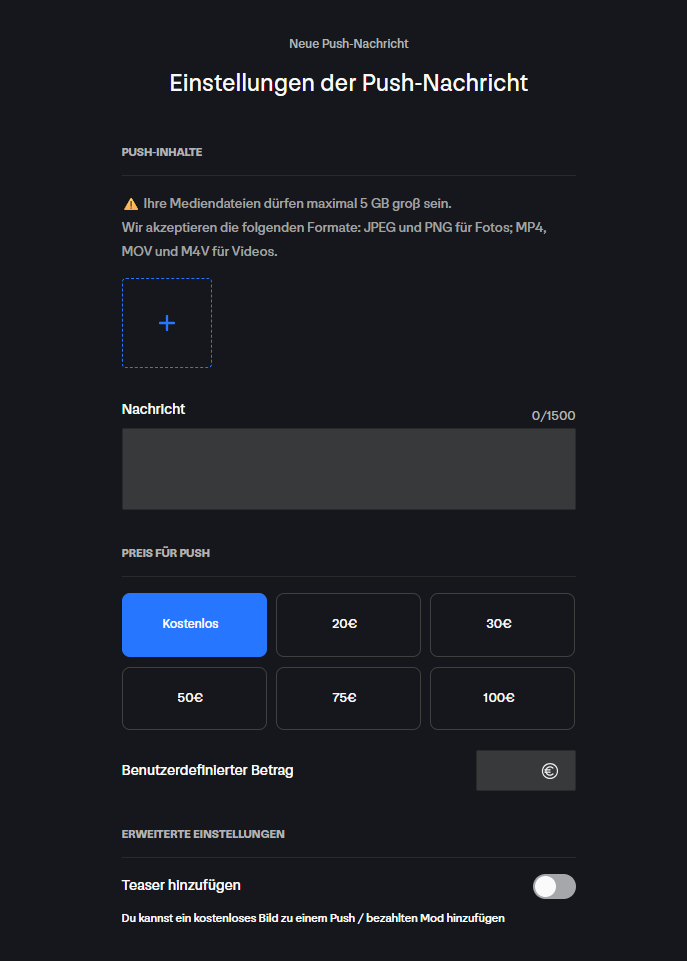
Task: Choose the 30€ price option
Action: click(503, 625)
